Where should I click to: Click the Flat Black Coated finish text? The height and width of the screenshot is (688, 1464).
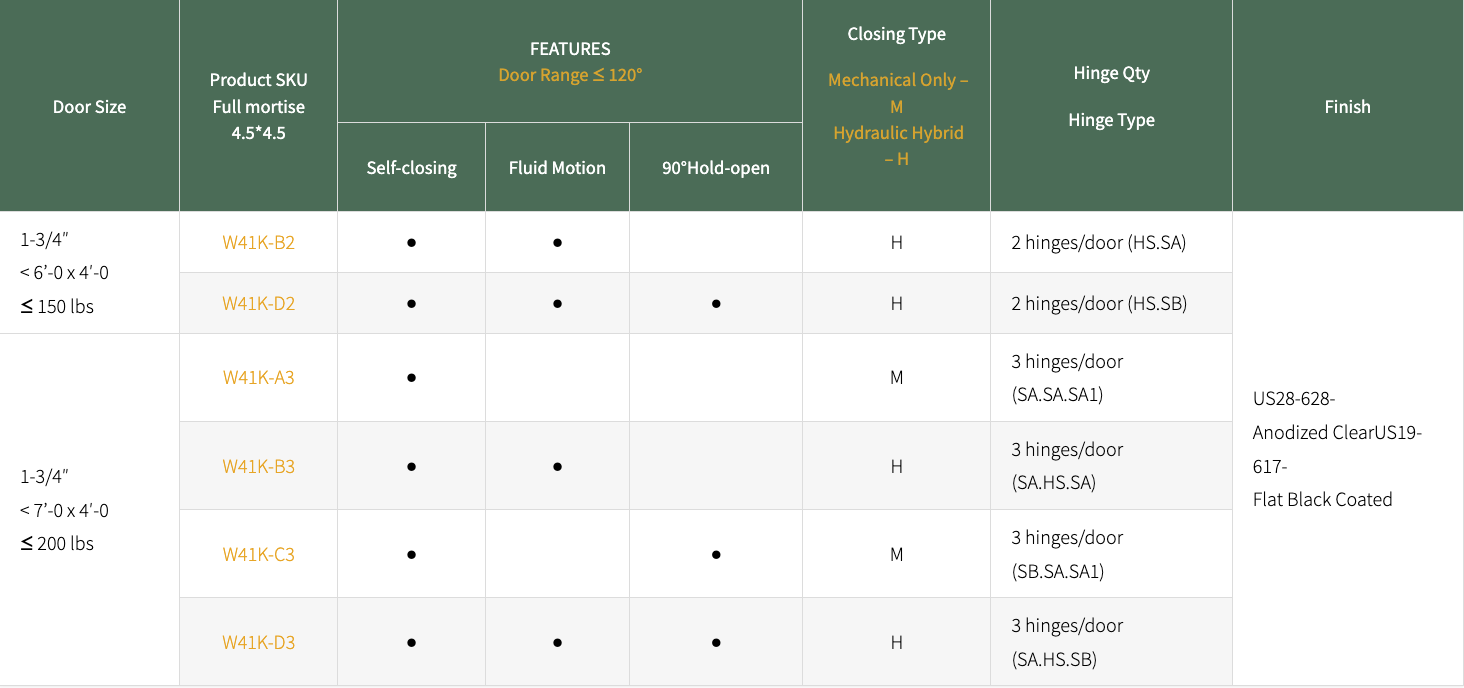coord(1322,499)
